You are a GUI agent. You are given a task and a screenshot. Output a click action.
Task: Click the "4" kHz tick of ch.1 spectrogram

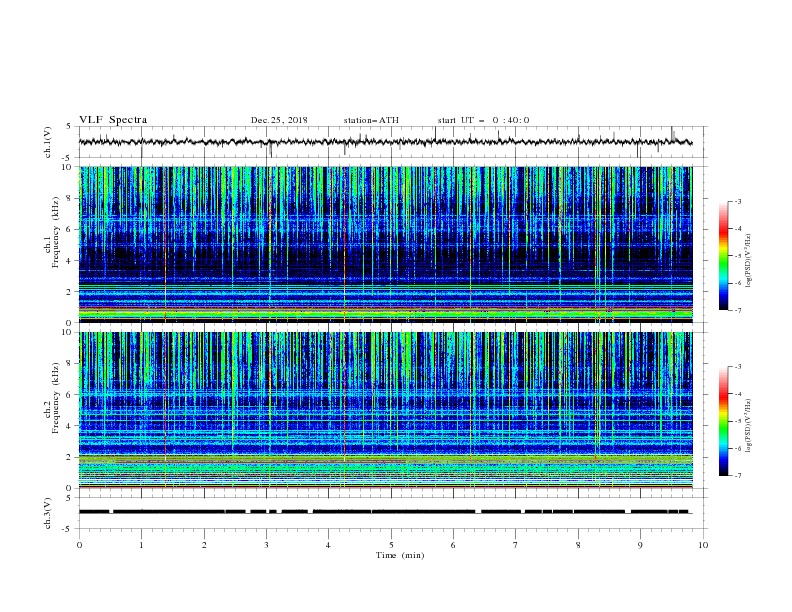point(69,261)
